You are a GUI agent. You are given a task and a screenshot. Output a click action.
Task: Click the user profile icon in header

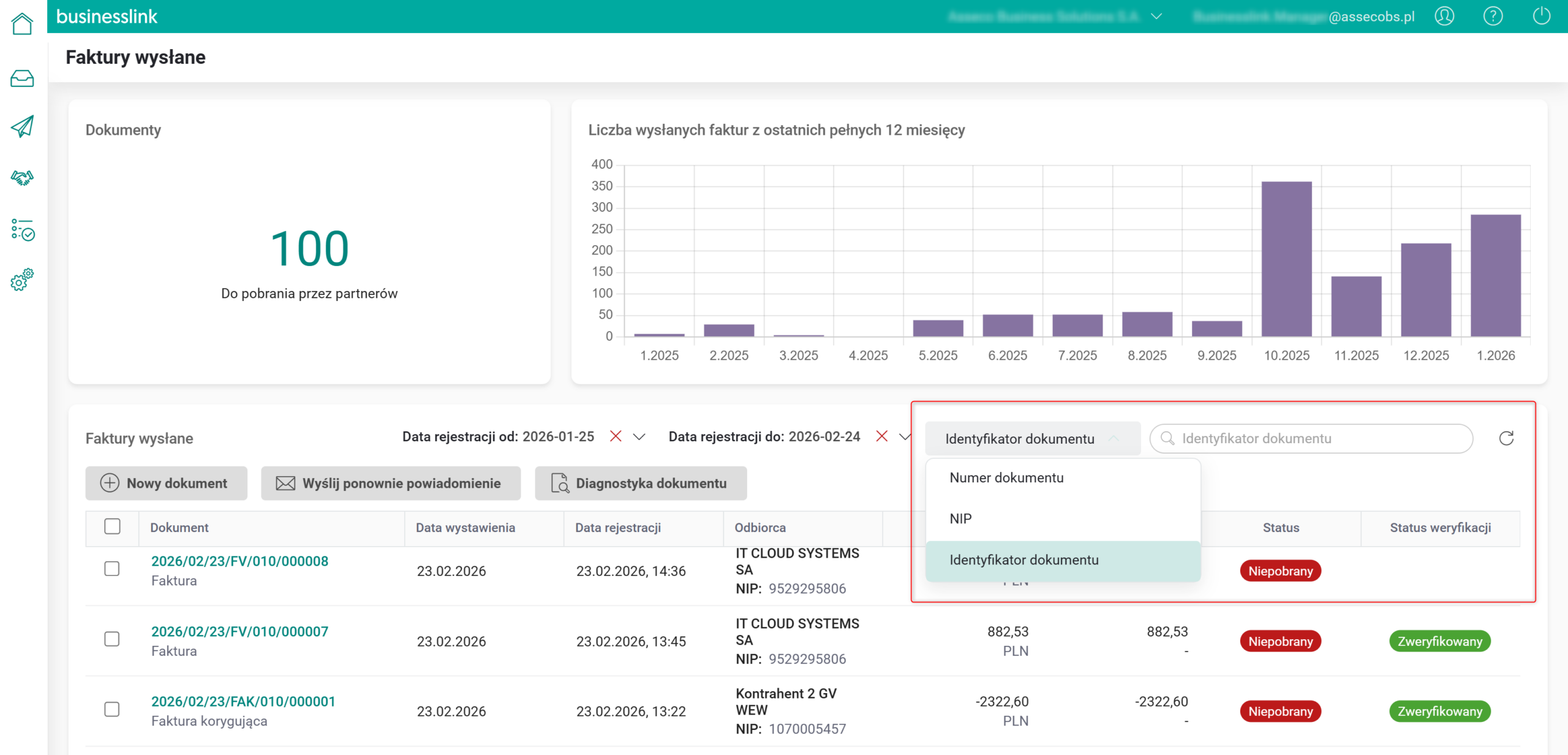(1444, 16)
